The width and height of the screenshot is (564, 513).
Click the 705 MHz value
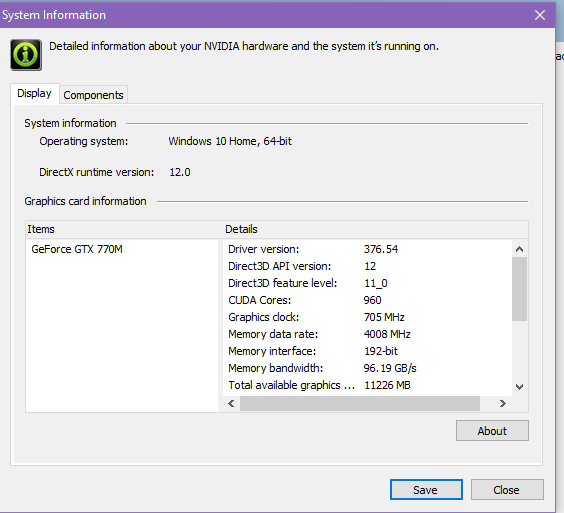(x=384, y=317)
